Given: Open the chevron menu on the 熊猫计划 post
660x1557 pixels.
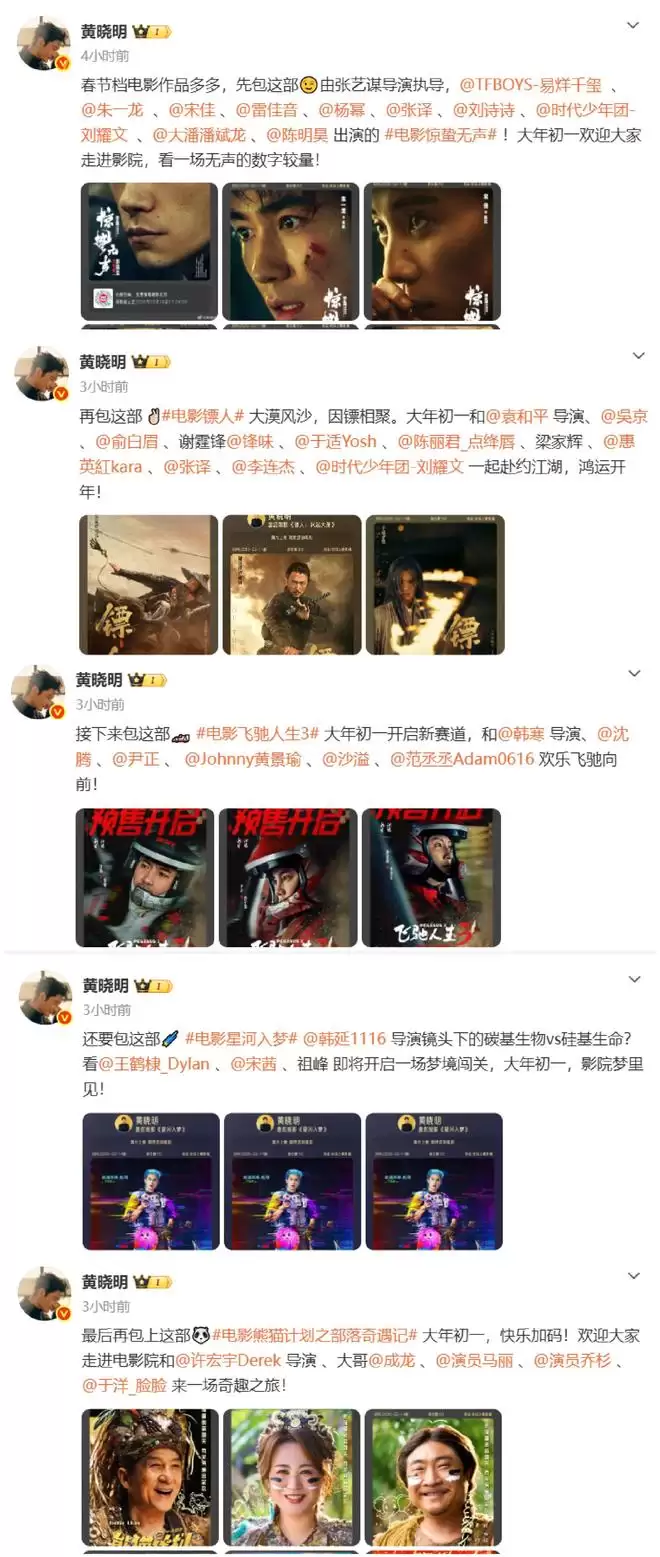Looking at the screenshot, I should coord(634,1276).
